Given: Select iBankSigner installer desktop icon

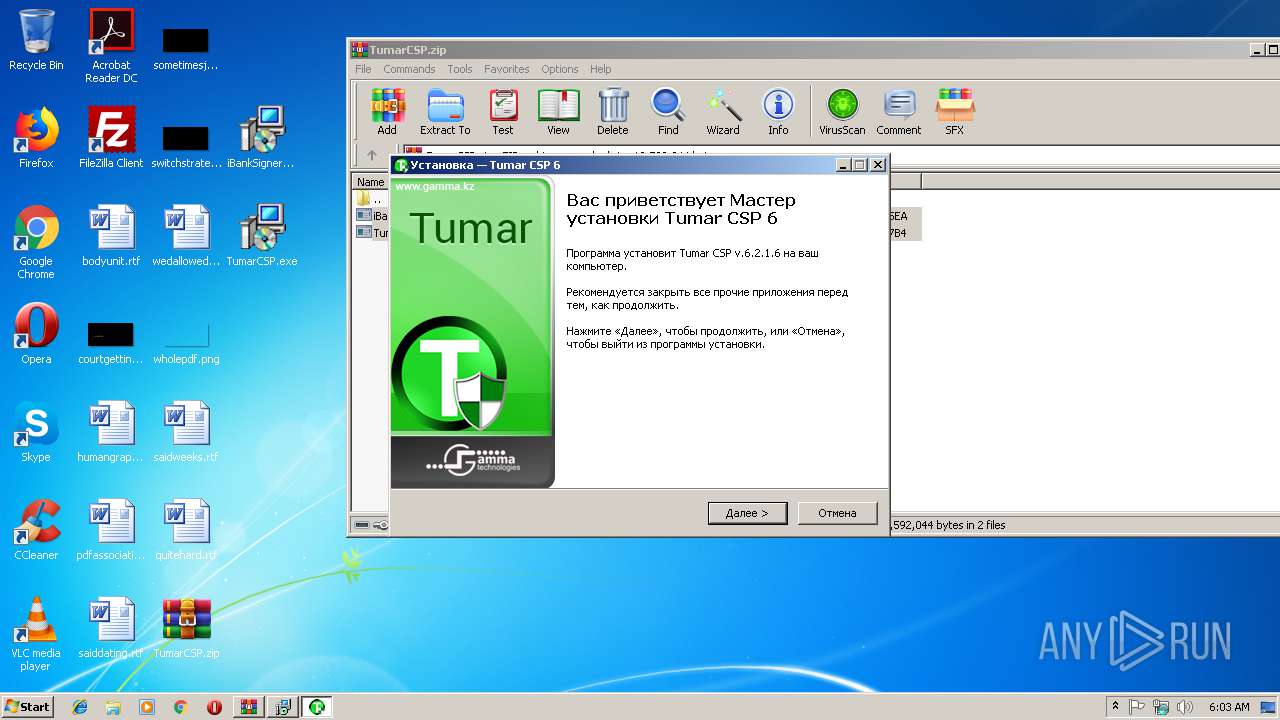Looking at the screenshot, I should click(x=260, y=138).
